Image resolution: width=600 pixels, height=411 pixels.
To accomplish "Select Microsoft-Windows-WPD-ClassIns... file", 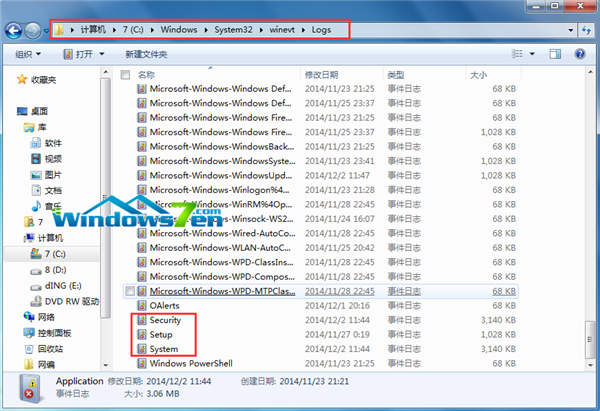I will click(222, 262).
